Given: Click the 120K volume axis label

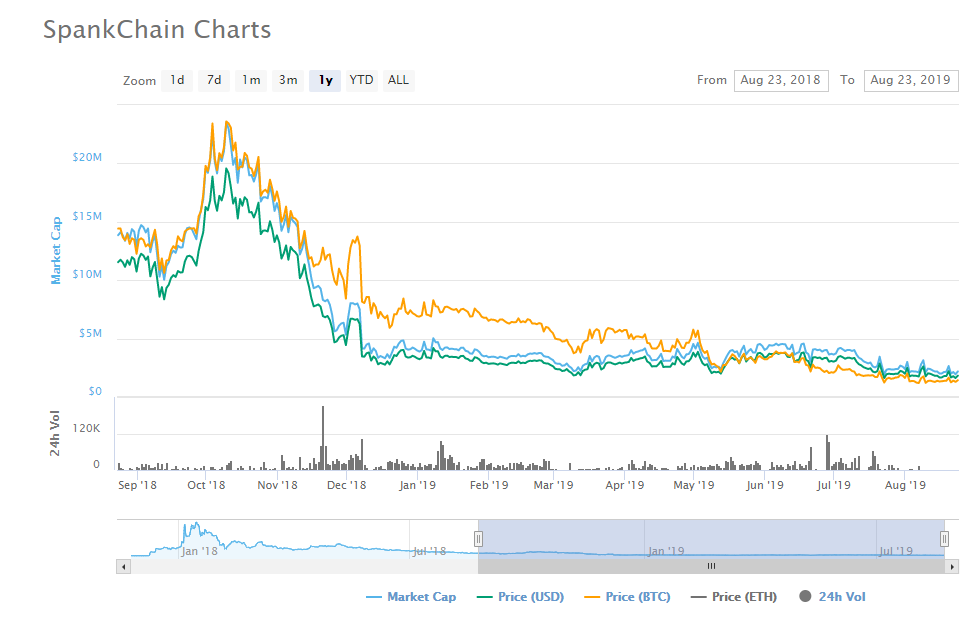Looking at the screenshot, I should 87,428.
